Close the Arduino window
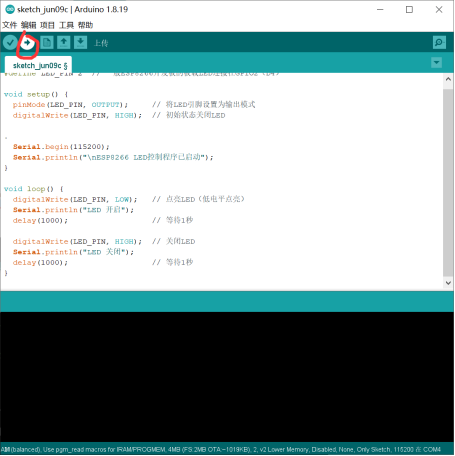Screen dimensions: 455x456 click(439, 10)
